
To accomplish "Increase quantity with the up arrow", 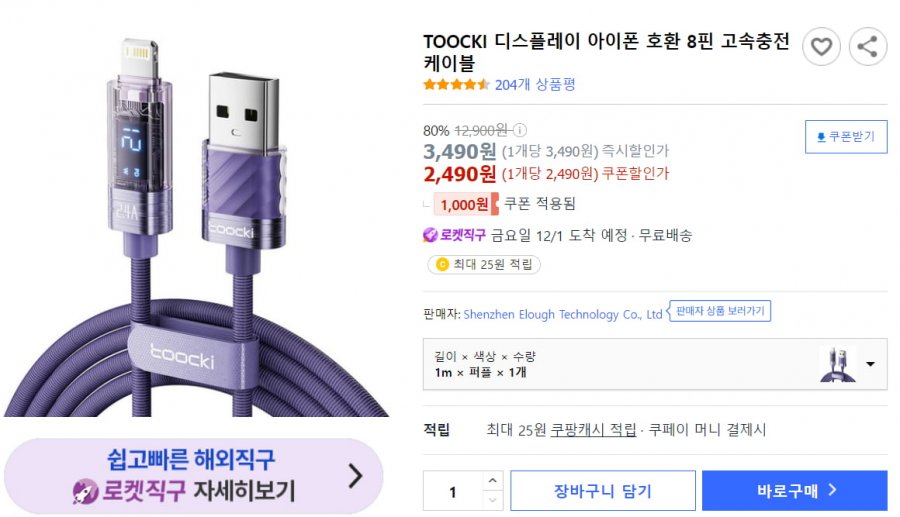I will point(492,481).
